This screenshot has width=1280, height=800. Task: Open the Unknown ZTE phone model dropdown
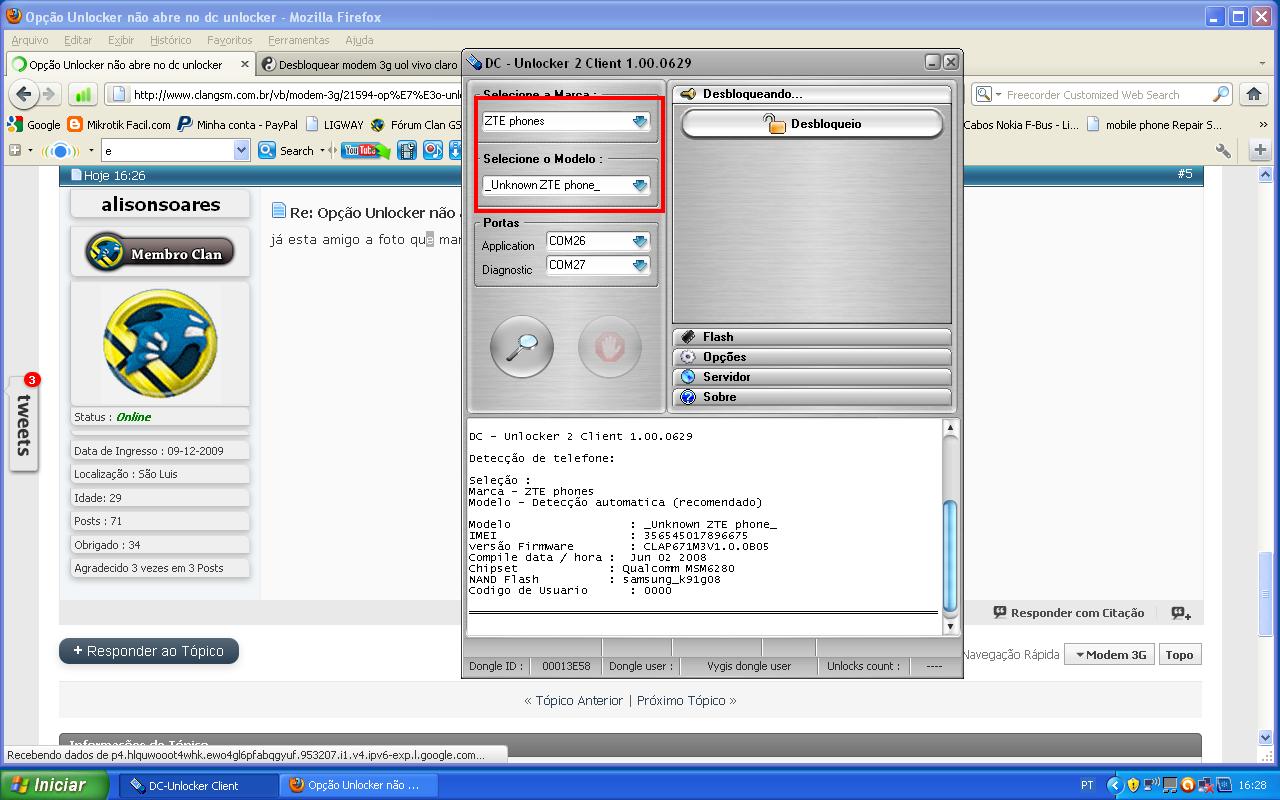coord(640,185)
